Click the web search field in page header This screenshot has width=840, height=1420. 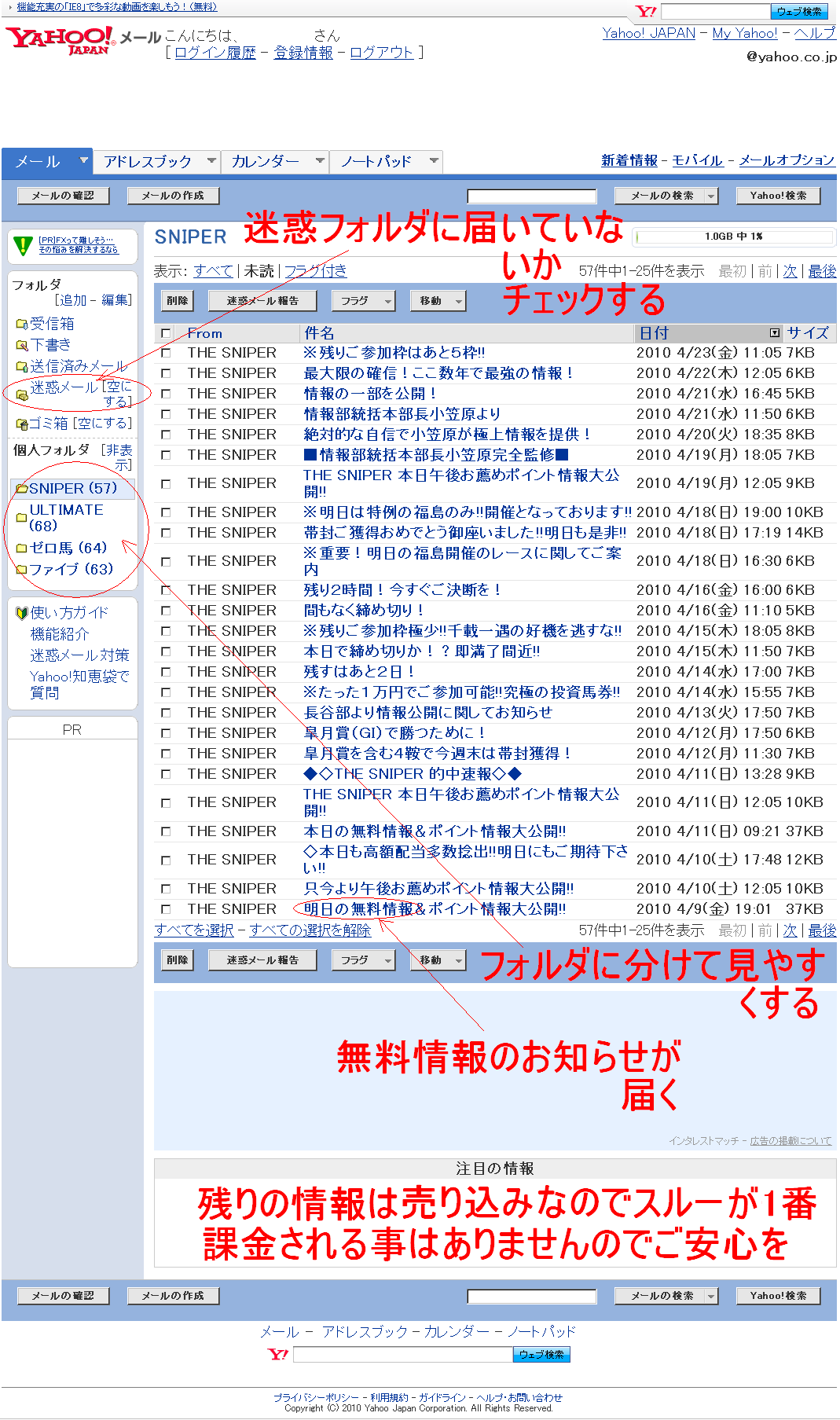click(716, 12)
